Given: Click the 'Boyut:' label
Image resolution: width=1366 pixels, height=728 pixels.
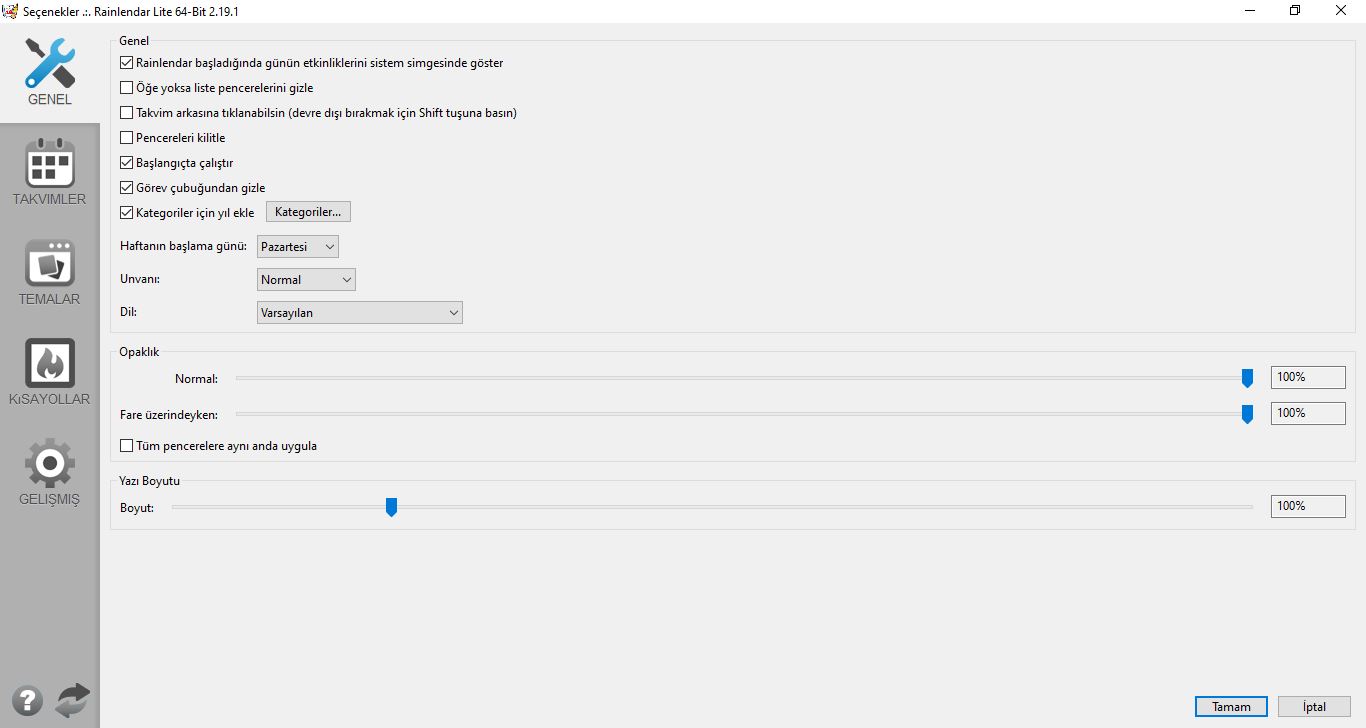Looking at the screenshot, I should click(x=137, y=508).
